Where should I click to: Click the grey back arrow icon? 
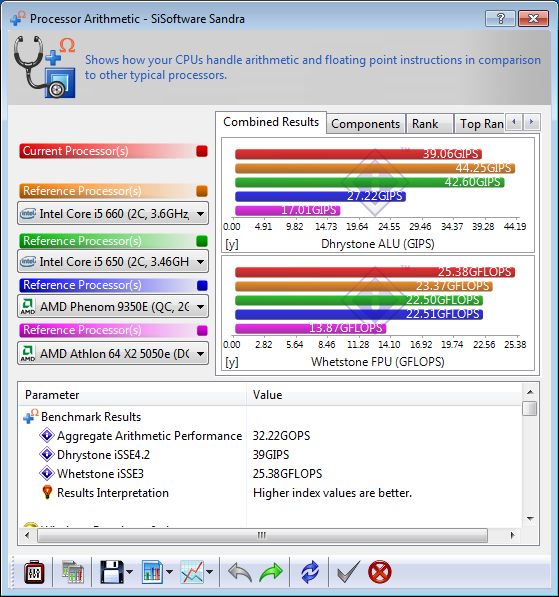click(x=240, y=573)
